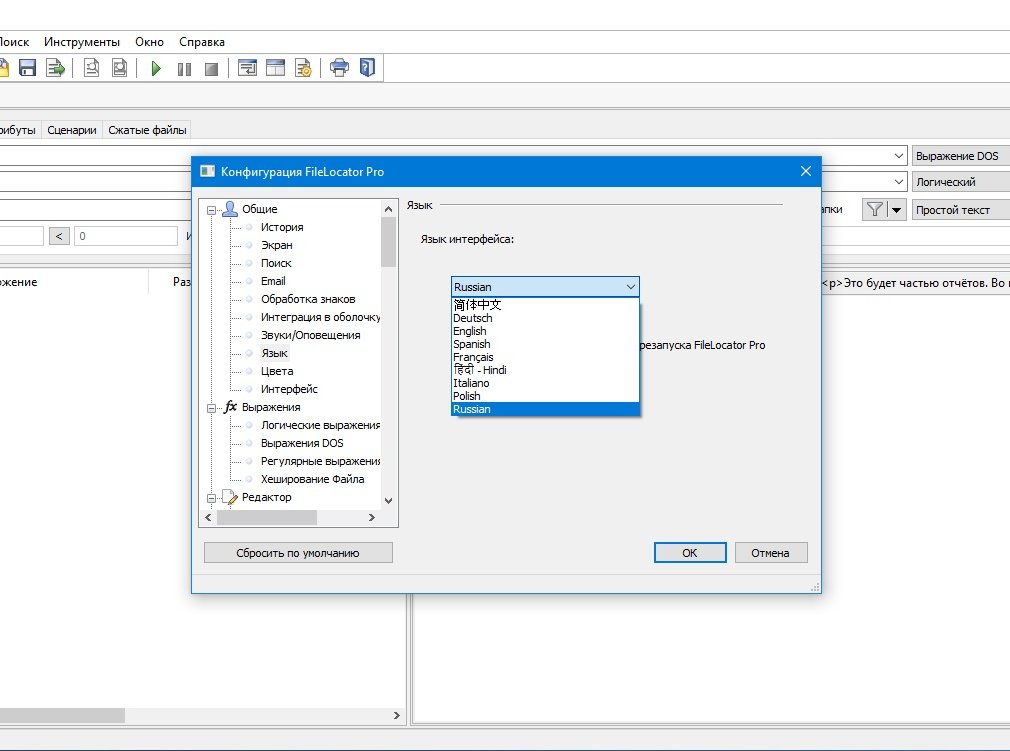Choose highlighted Russian in language list

pyautogui.click(x=546, y=409)
